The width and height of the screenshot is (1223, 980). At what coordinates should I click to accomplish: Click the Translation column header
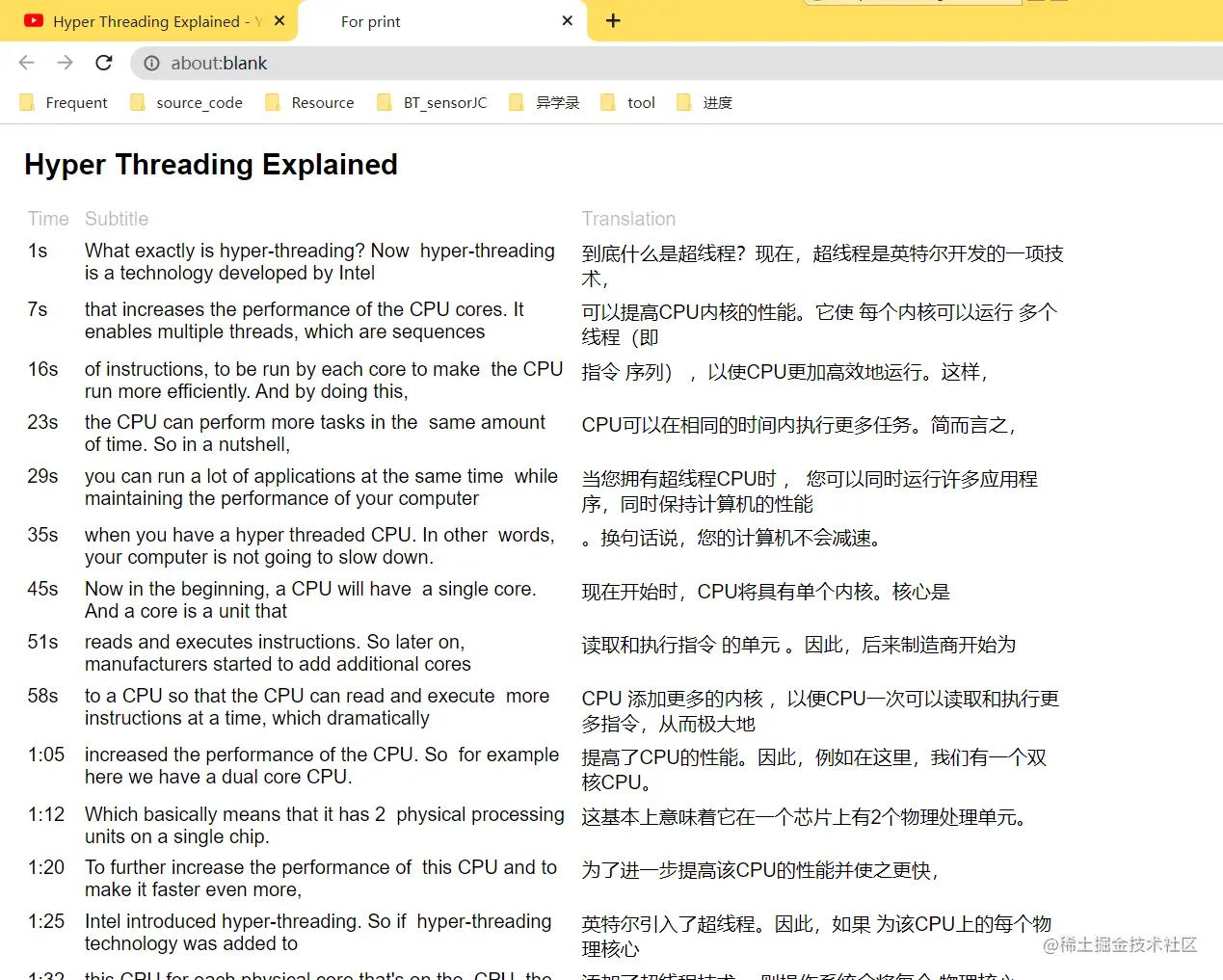(x=628, y=219)
